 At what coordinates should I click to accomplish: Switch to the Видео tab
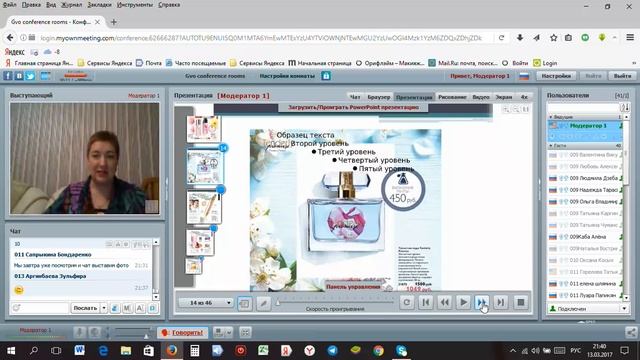tap(481, 97)
